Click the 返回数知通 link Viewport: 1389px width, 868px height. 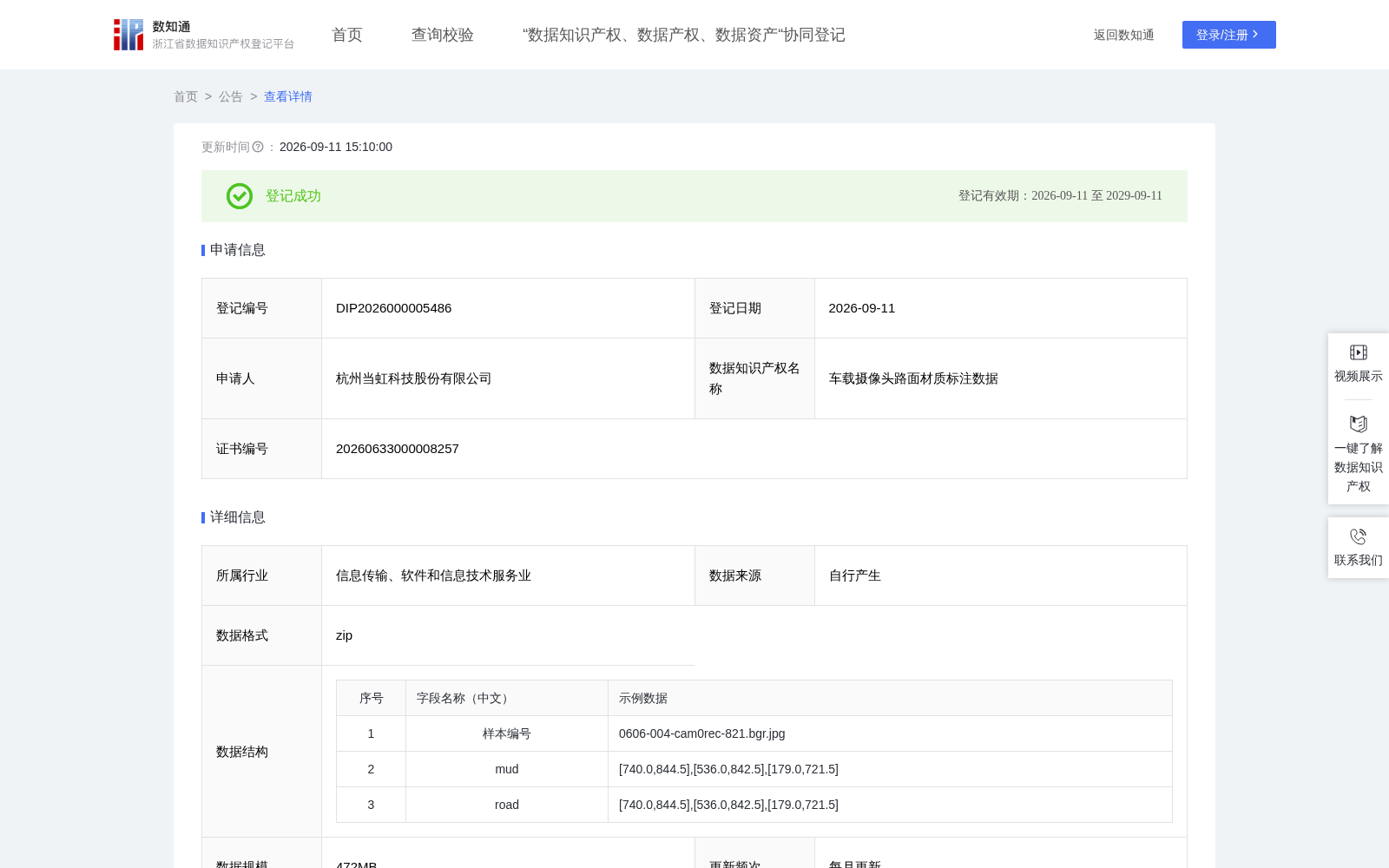click(x=1123, y=35)
